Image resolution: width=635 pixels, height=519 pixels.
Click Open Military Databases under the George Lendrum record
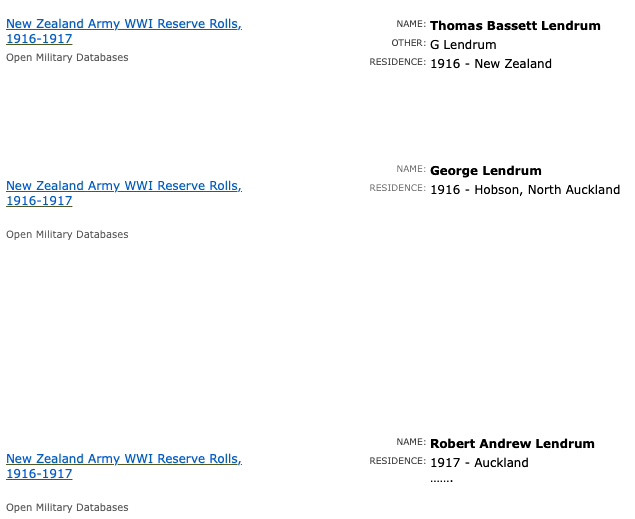click(x=67, y=235)
